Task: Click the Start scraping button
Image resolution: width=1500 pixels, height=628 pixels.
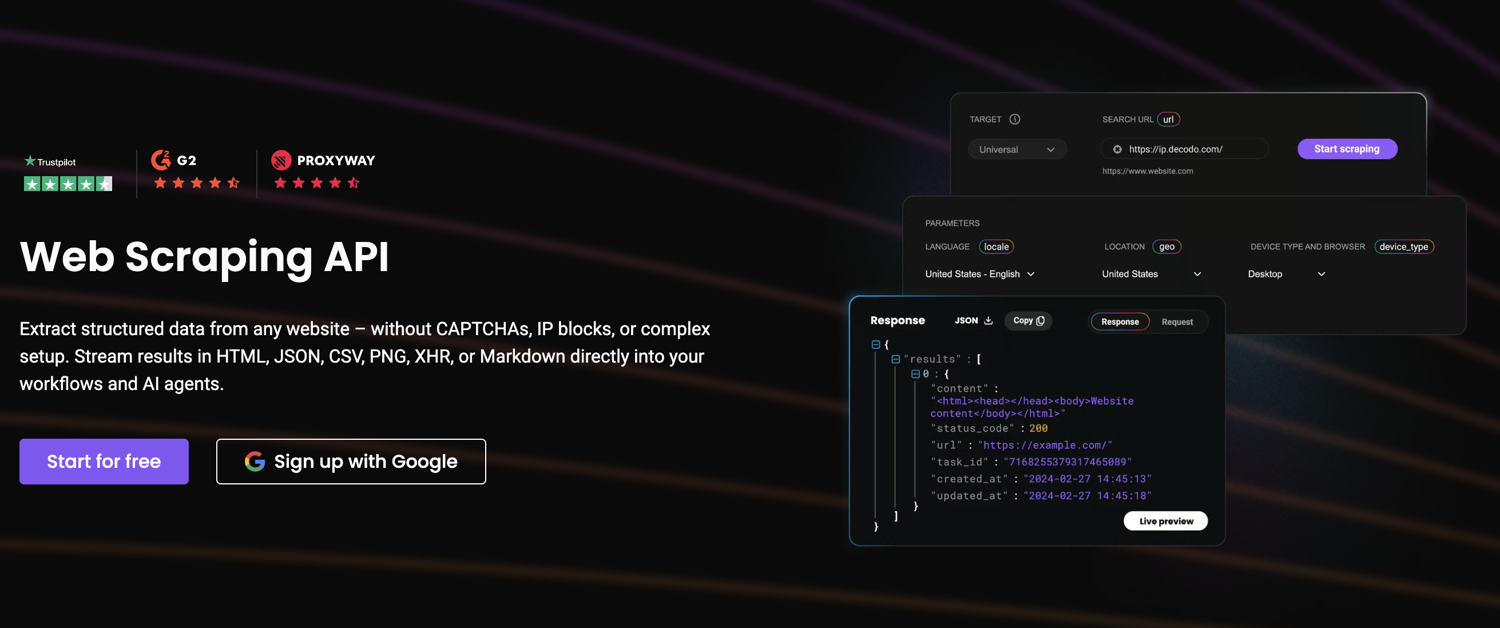Action: click(1346, 149)
